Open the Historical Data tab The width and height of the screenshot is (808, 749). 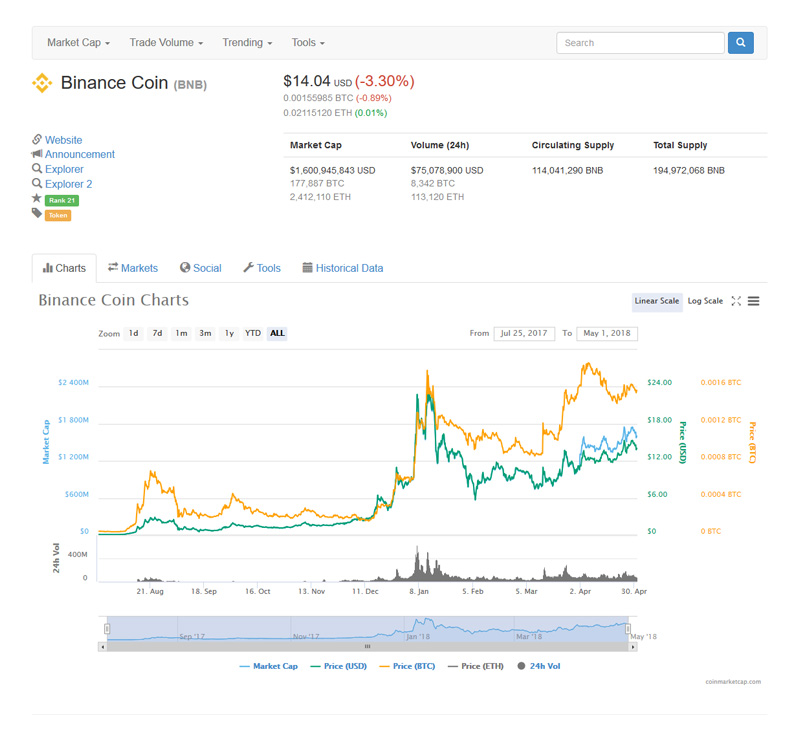point(343,268)
